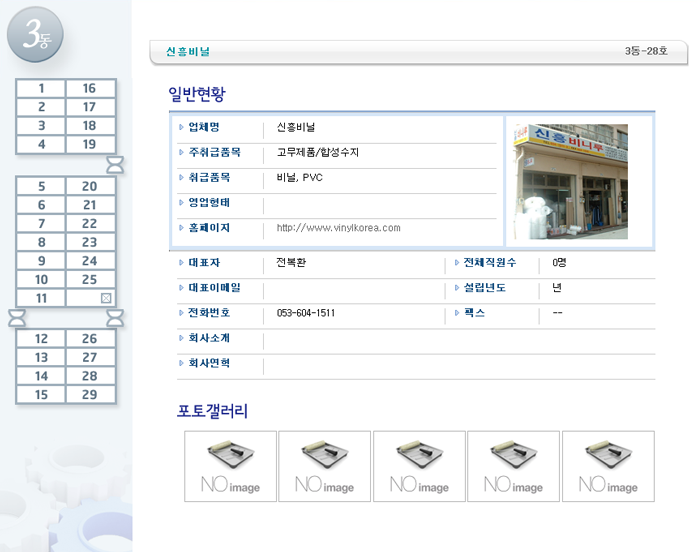
Task: Click the 일반현황 section heading
Action: tap(197, 94)
